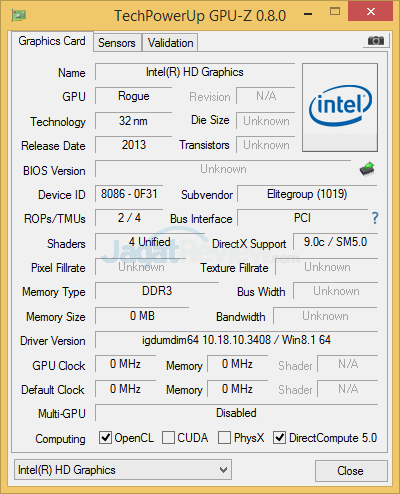This screenshot has height=494, width=400.
Task: Click the GPU Clock row Memory 0 MHz value
Action: [237, 364]
